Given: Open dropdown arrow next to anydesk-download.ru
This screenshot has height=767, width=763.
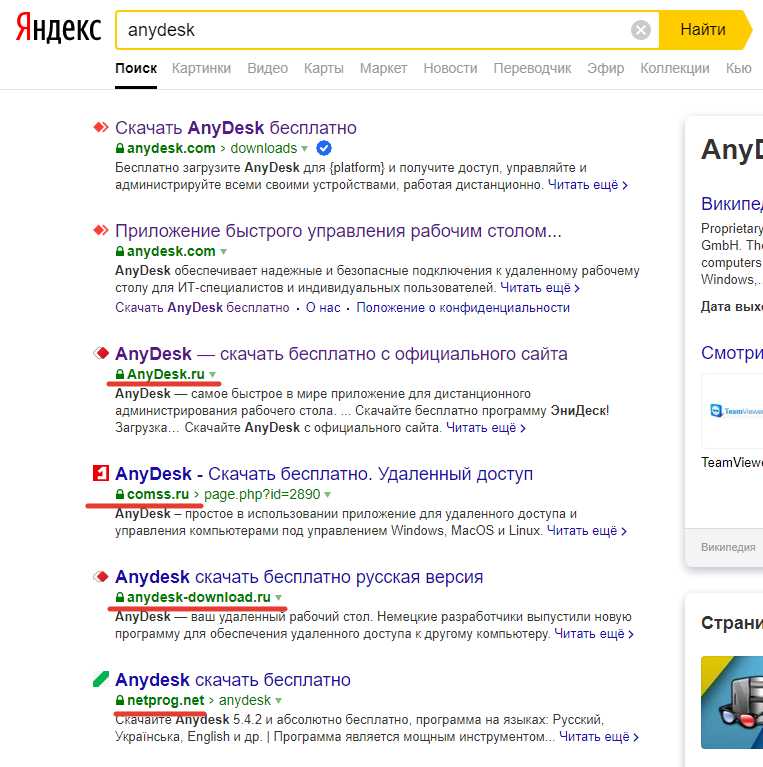Looking at the screenshot, I should [278, 598].
